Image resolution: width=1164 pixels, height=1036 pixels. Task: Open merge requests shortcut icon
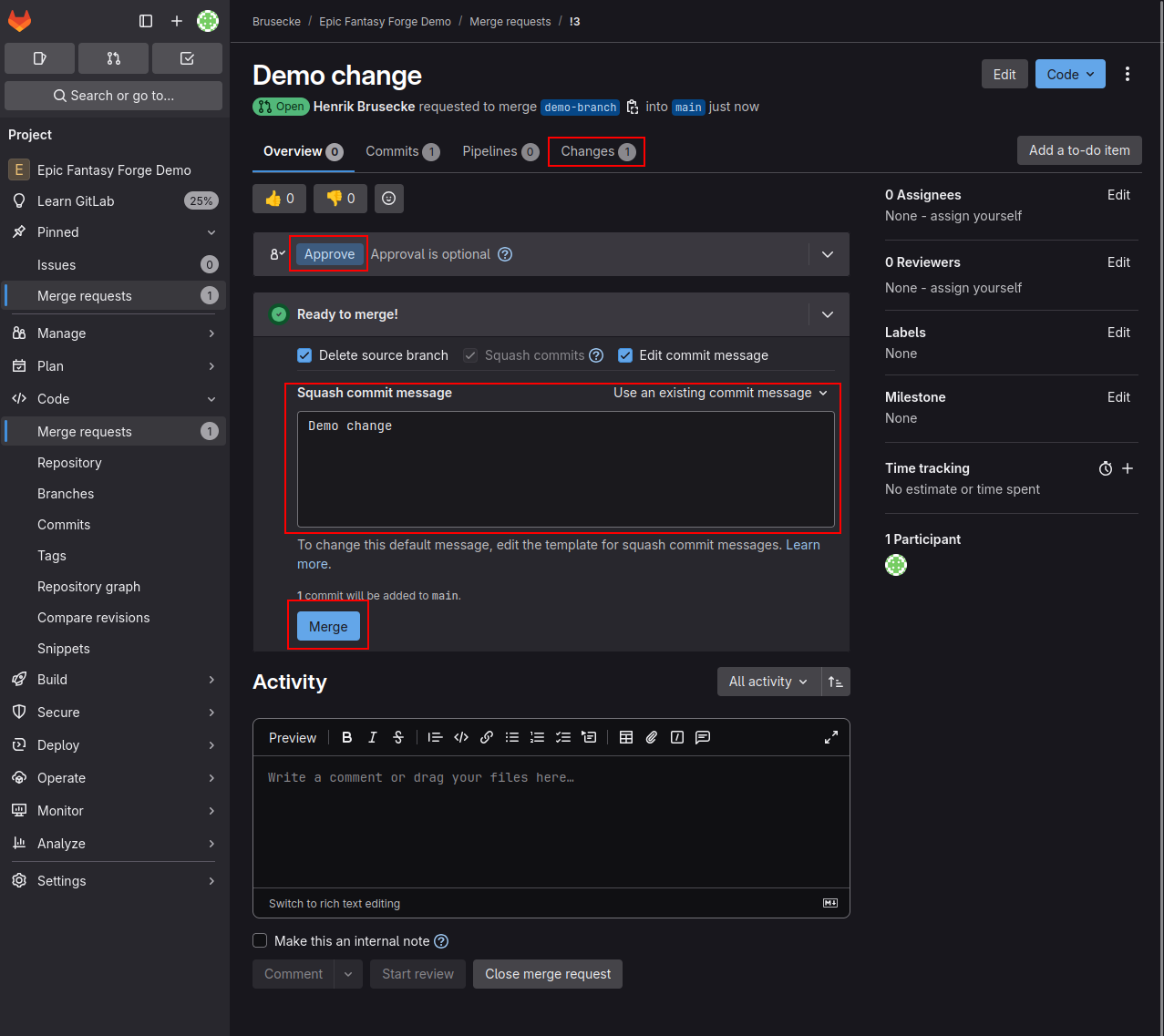113,58
